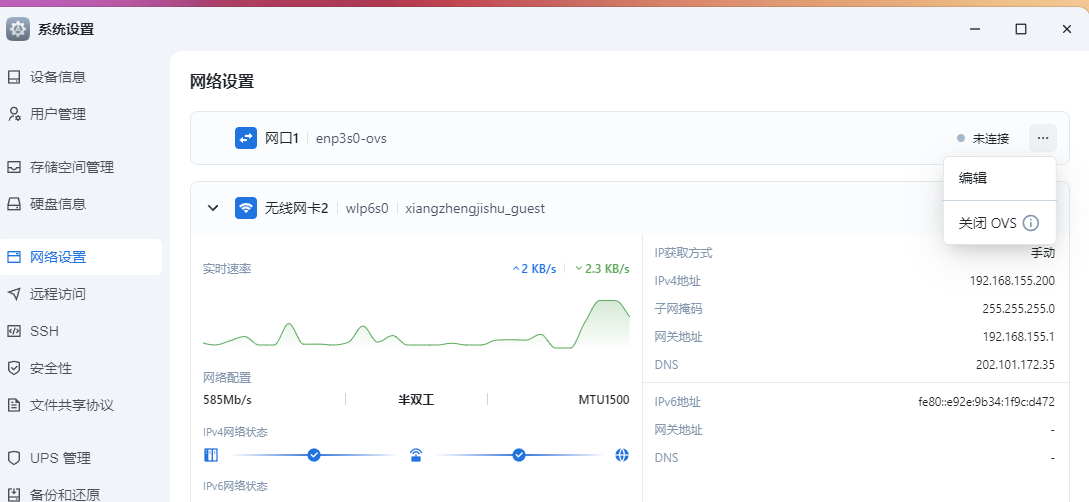Image resolution: width=1089 pixels, height=502 pixels.
Task: Collapse the 无线网卡2 network panel
Action: pyautogui.click(x=212, y=208)
